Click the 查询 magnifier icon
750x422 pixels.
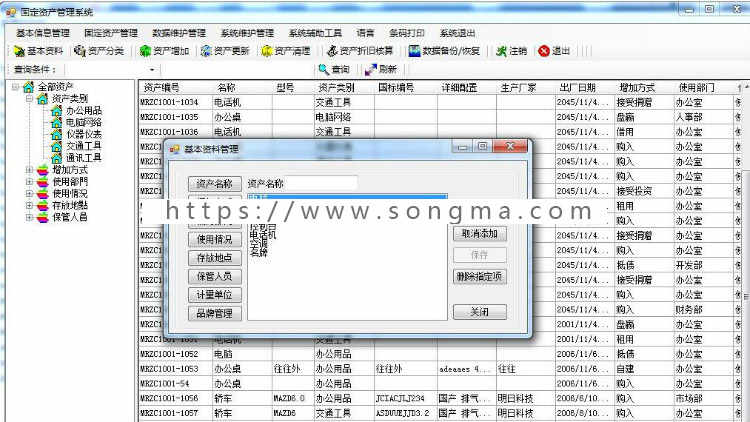pyautogui.click(x=324, y=69)
